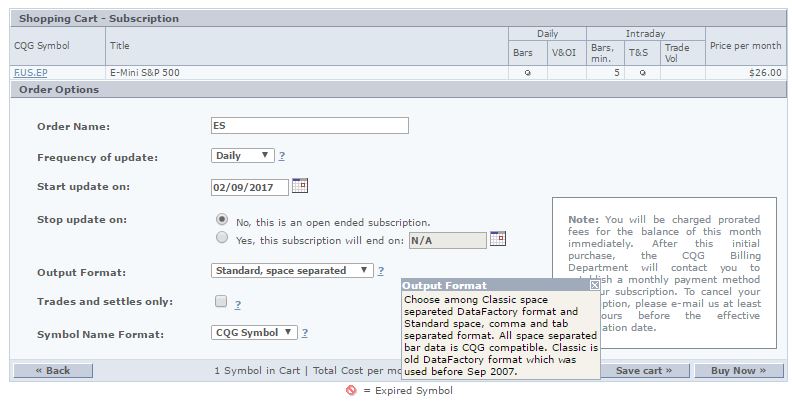Click the E-Mini S&P 500 title cell
The width and height of the screenshot is (792, 412).
pos(307,73)
